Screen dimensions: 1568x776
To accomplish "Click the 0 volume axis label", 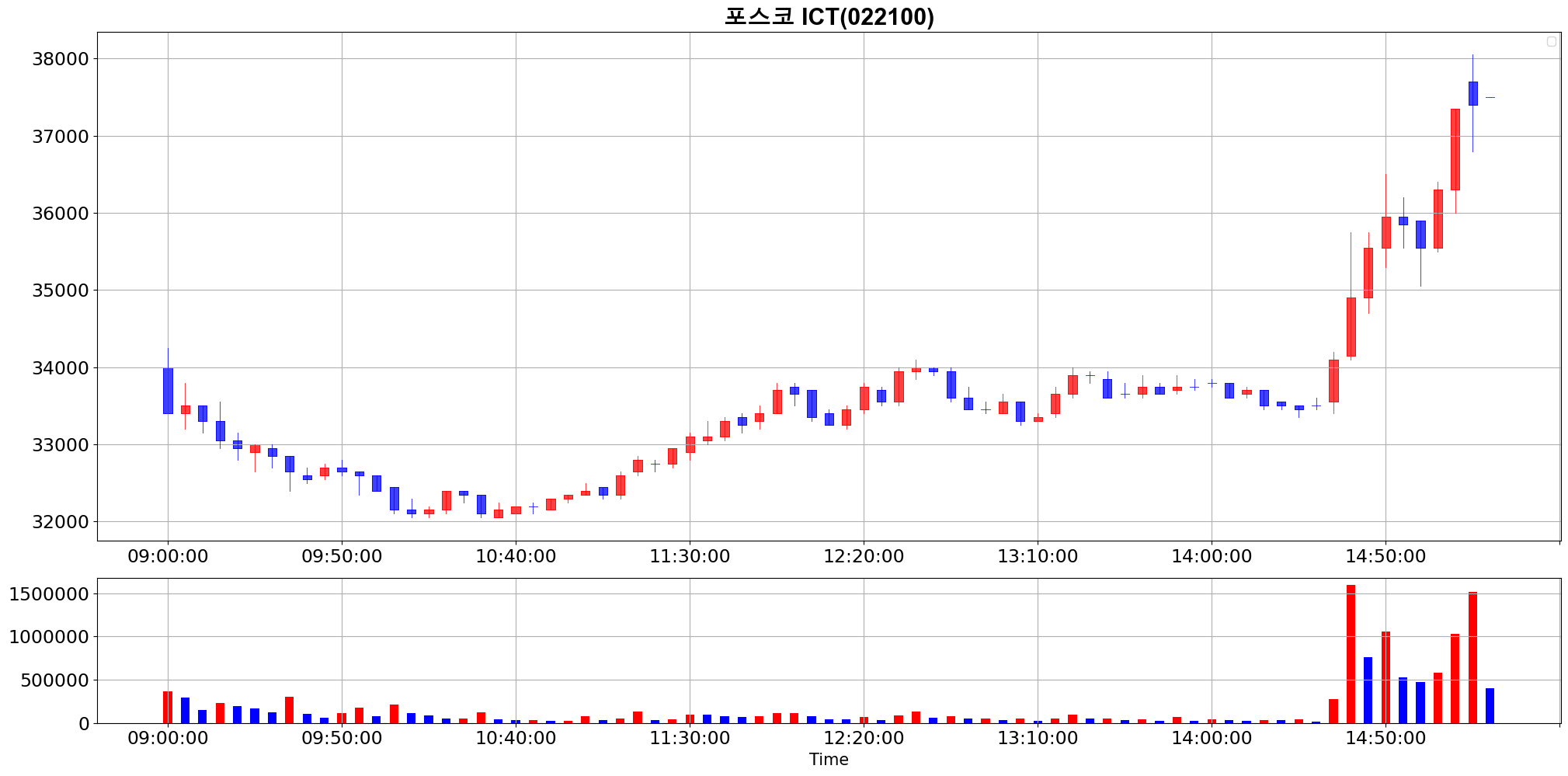I will pyautogui.click(x=85, y=724).
